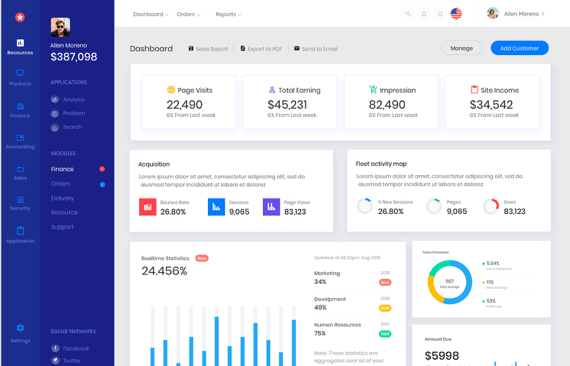Image resolution: width=570 pixels, height=366 pixels.
Task: Click Allen Moreno's sidebar profile photo
Action: [x=60, y=27]
